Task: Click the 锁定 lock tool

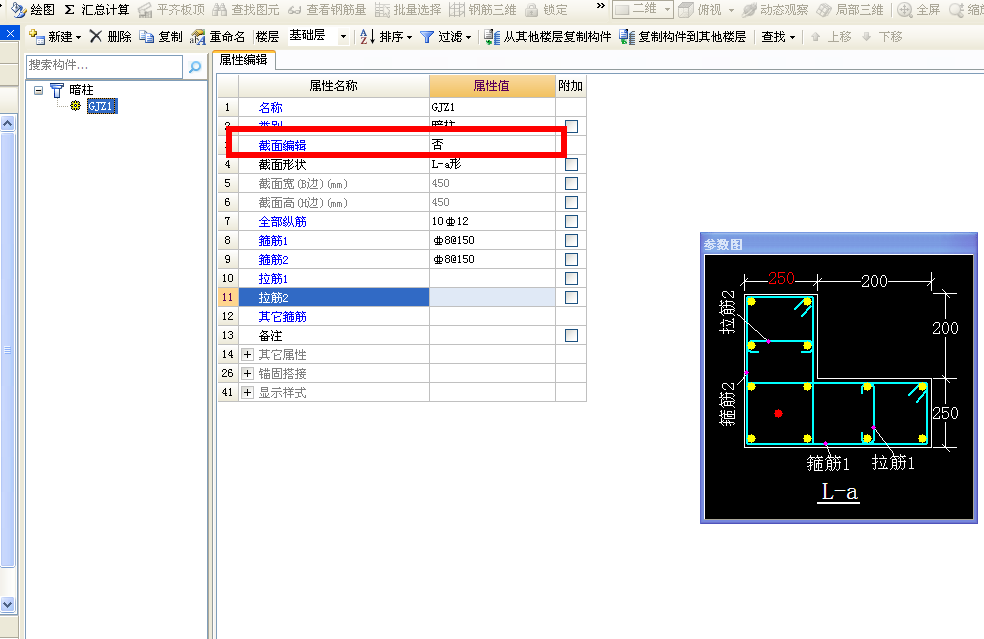Action: coord(546,9)
